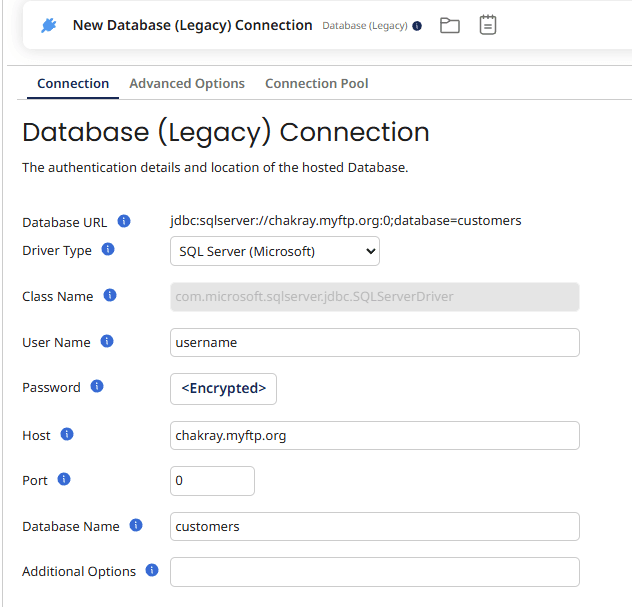Open the notes clipboard icon
Viewport: 632px width, 607px height.
click(487, 25)
